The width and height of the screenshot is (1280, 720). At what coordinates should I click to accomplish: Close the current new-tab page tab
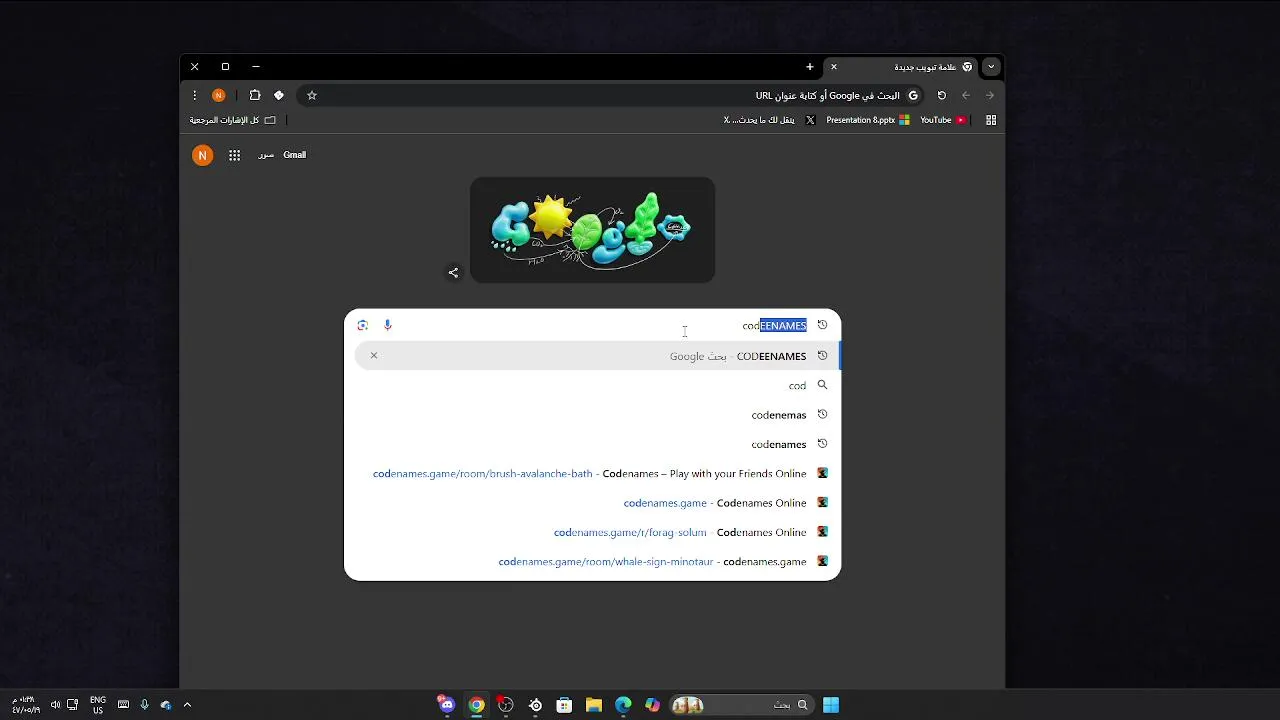tap(834, 67)
